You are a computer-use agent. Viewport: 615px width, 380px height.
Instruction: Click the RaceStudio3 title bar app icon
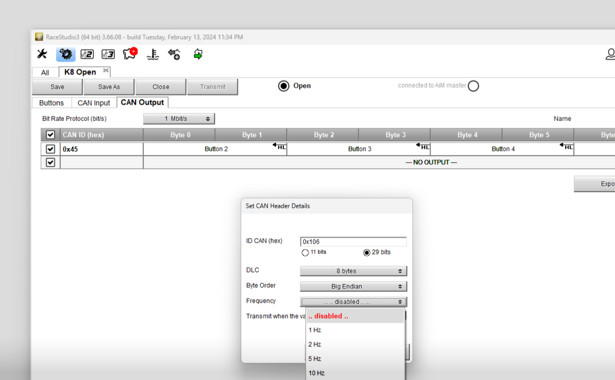(39, 37)
